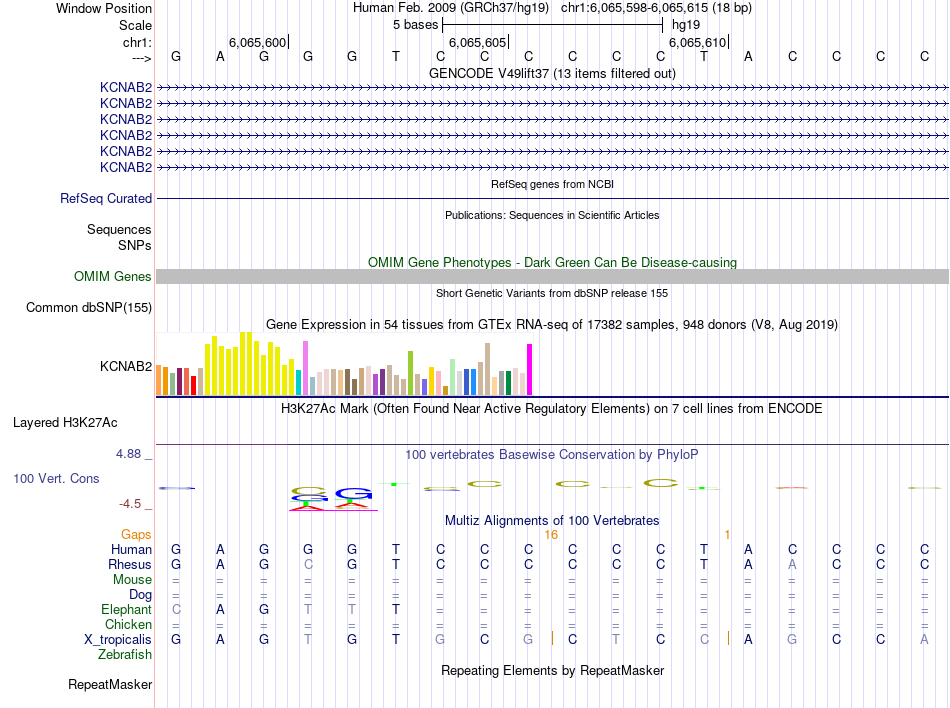This screenshot has height=708, width=950.
Task: Open 'Short Genetic Variants from dbSNP release 155' title
Action: (552, 293)
